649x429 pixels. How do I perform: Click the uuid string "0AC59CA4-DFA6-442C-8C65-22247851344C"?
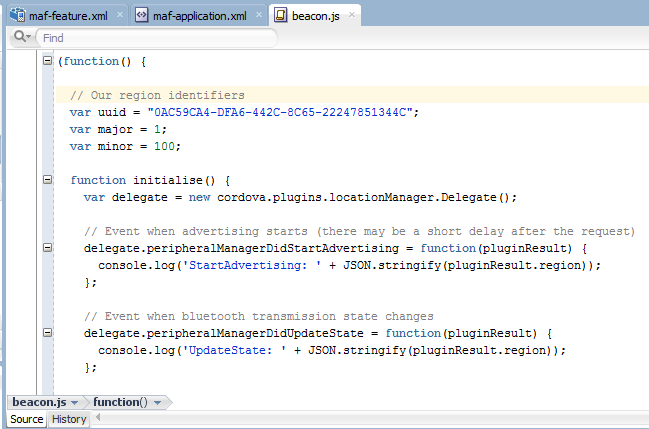pos(280,112)
